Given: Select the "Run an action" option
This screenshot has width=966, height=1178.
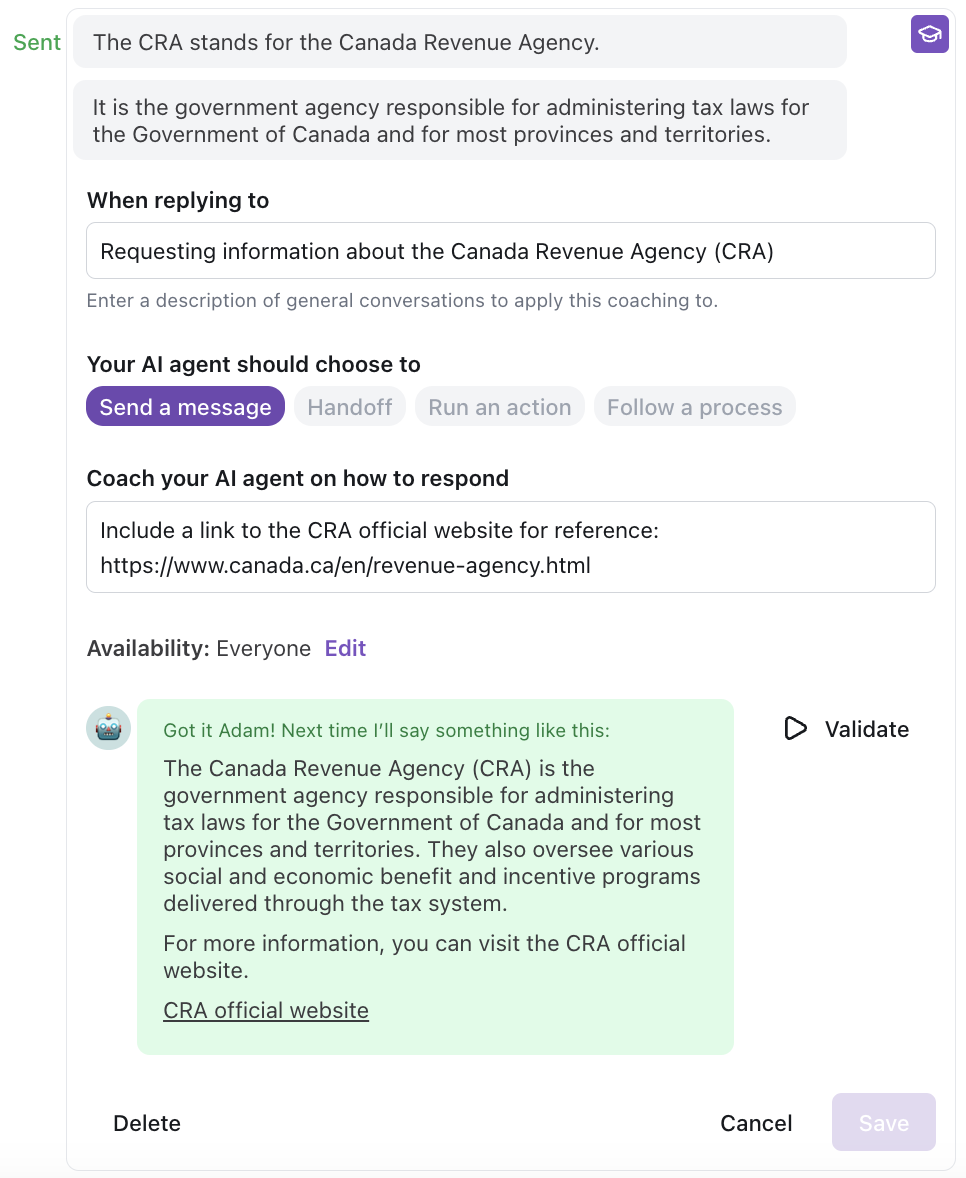Looking at the screenshot, I should (499, 407).
